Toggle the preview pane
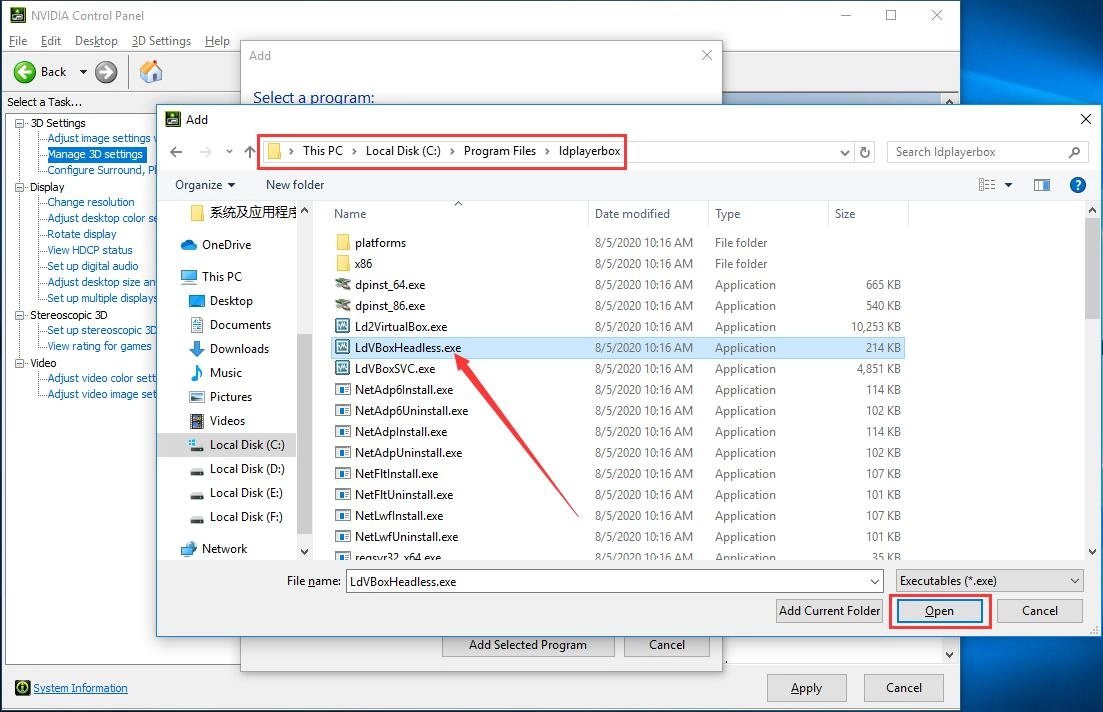Image resolution: width=1103 pixels, height=712 pixels. pyautogui.click(x=1042, y=184)
